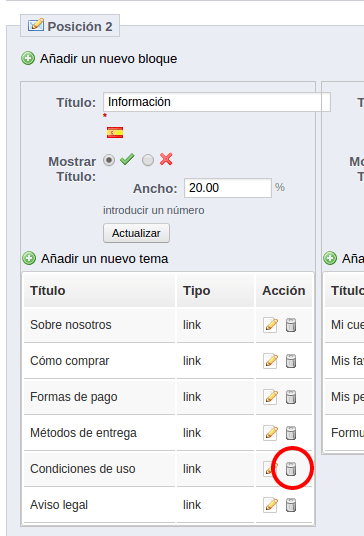364x536 pixels.
Task: Select Mostrar Título no radio button
Action: [148, 160]
